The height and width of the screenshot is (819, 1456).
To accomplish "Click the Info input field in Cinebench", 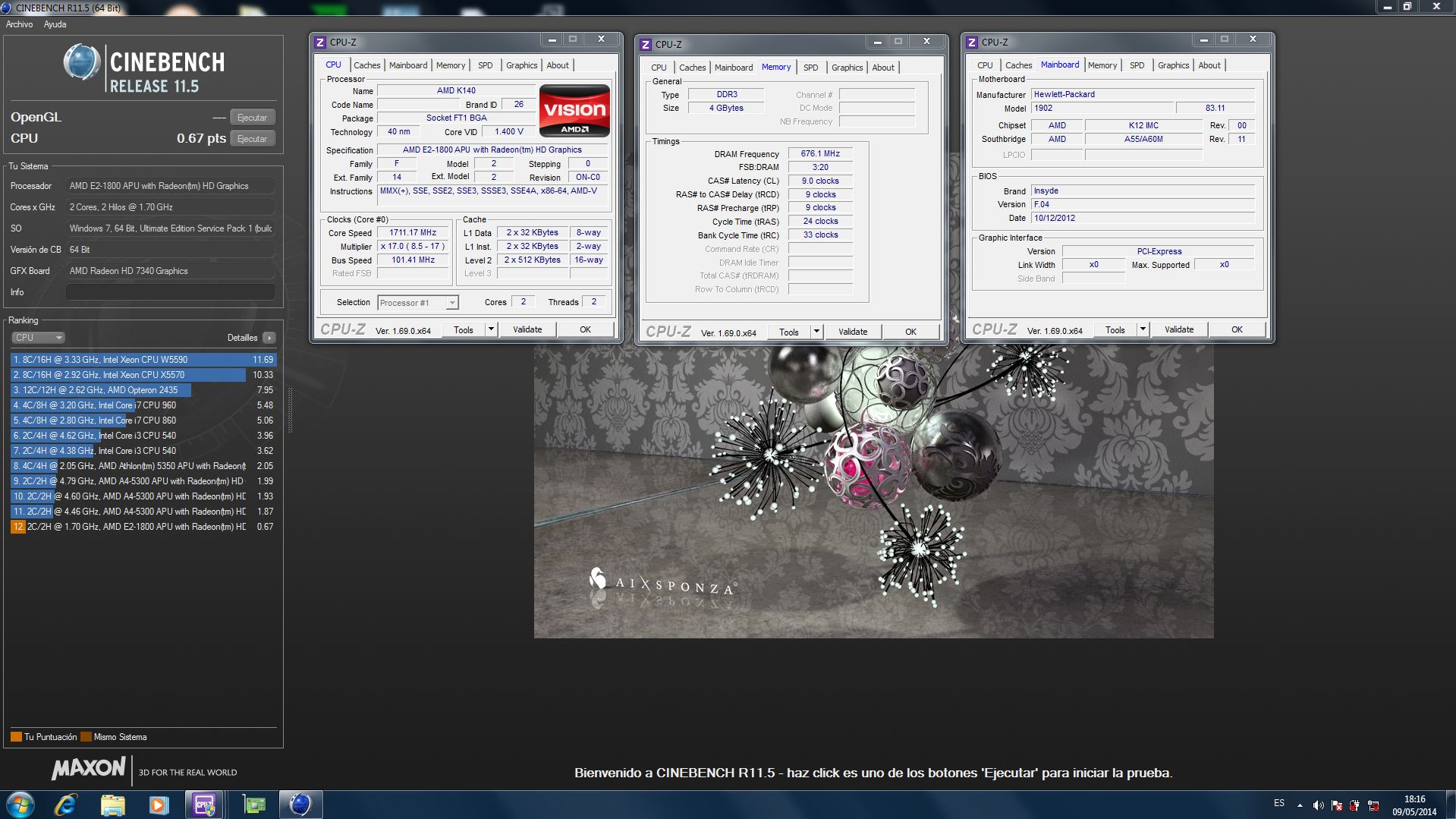I will [x=171, y=292].
